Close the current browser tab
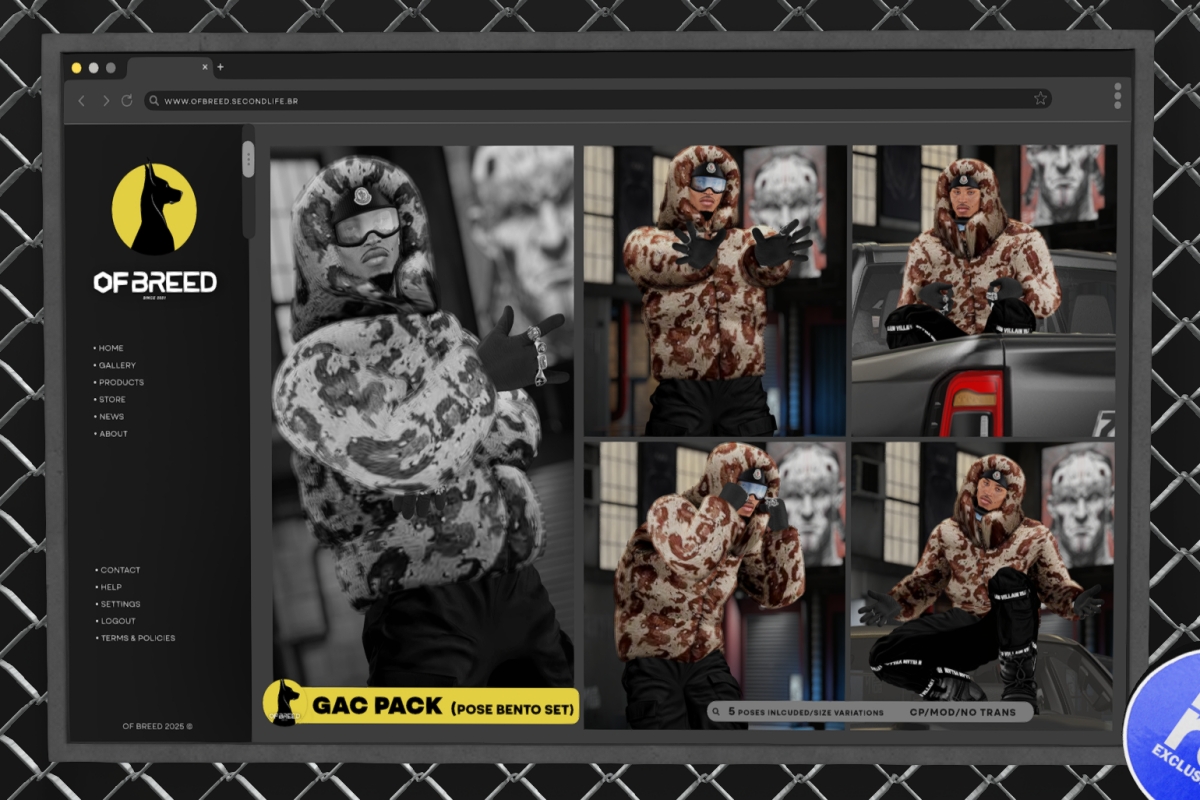This screenshot has width=1200, height=800. pos(205,67)
